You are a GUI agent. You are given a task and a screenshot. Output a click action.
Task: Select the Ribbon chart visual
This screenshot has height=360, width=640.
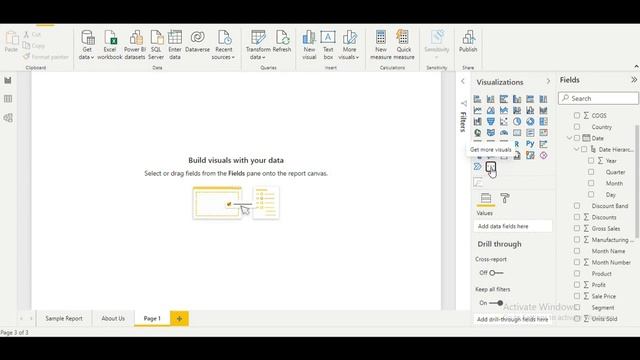pos(543,110)
